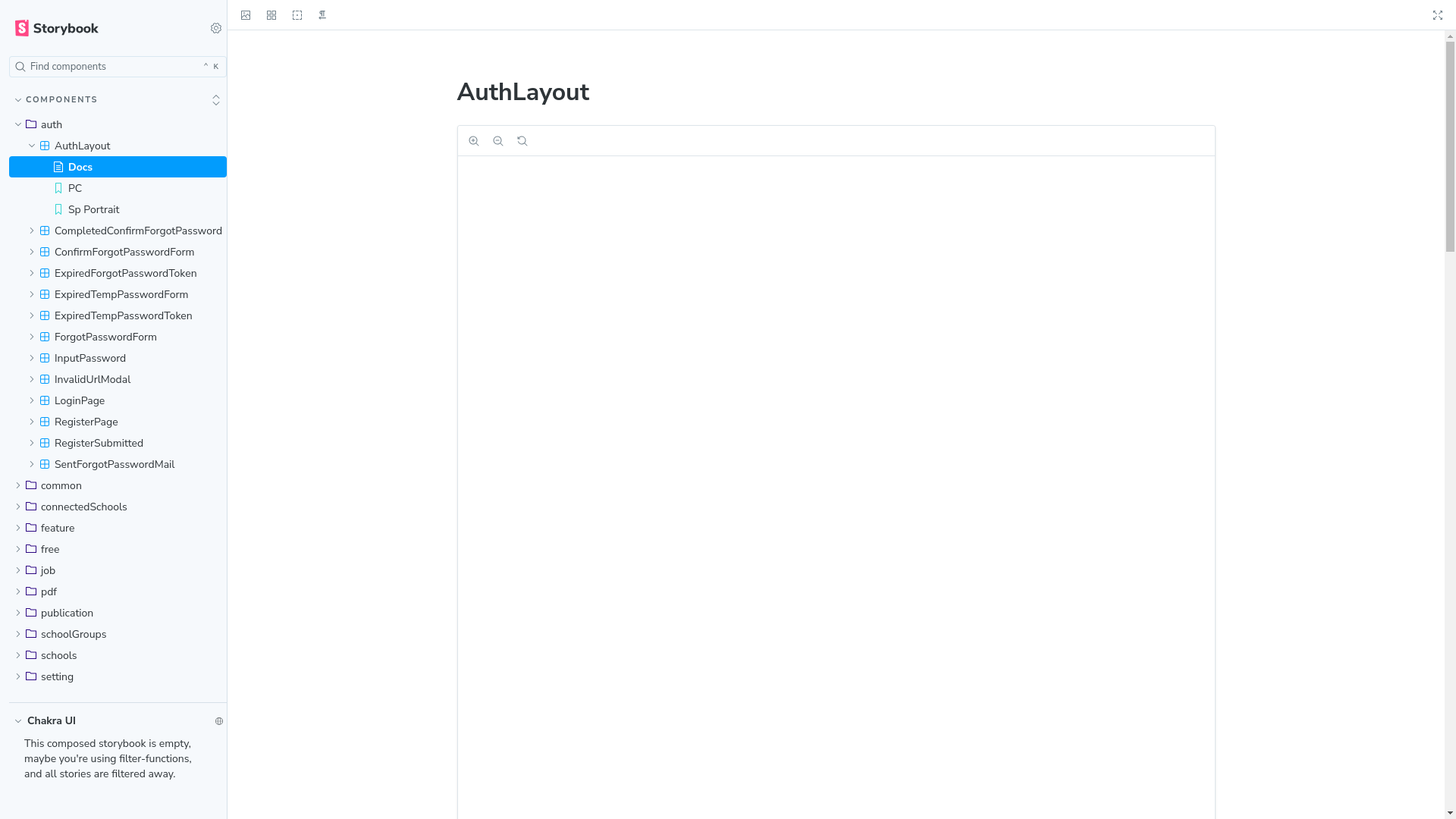Click the Find components search field

pos(118,67)
